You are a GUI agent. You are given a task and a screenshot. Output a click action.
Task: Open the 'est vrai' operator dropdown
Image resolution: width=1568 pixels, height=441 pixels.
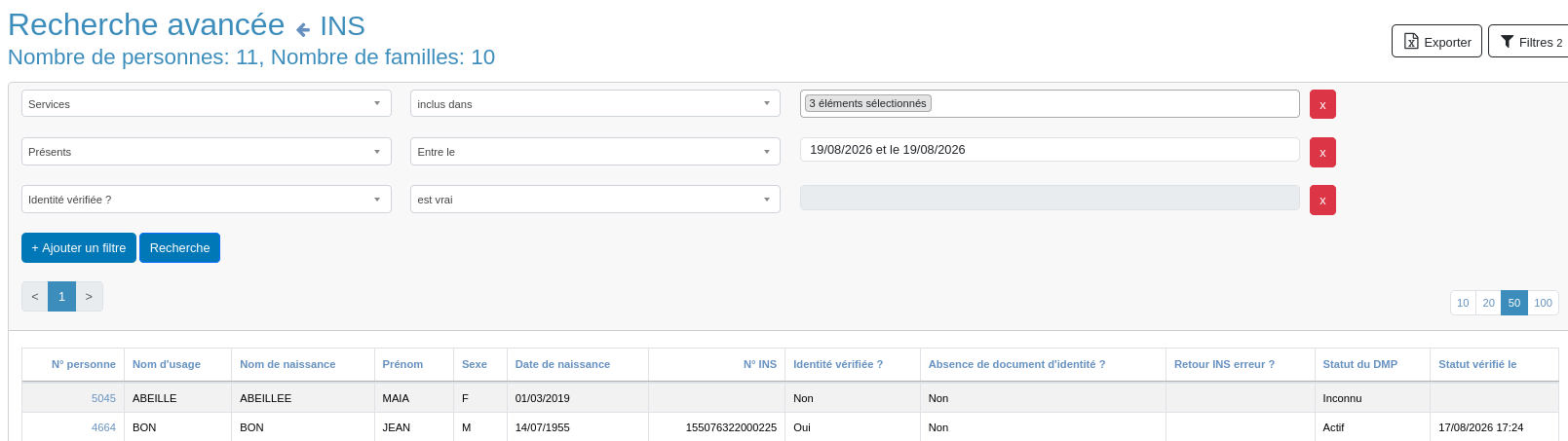coord(595,199)
